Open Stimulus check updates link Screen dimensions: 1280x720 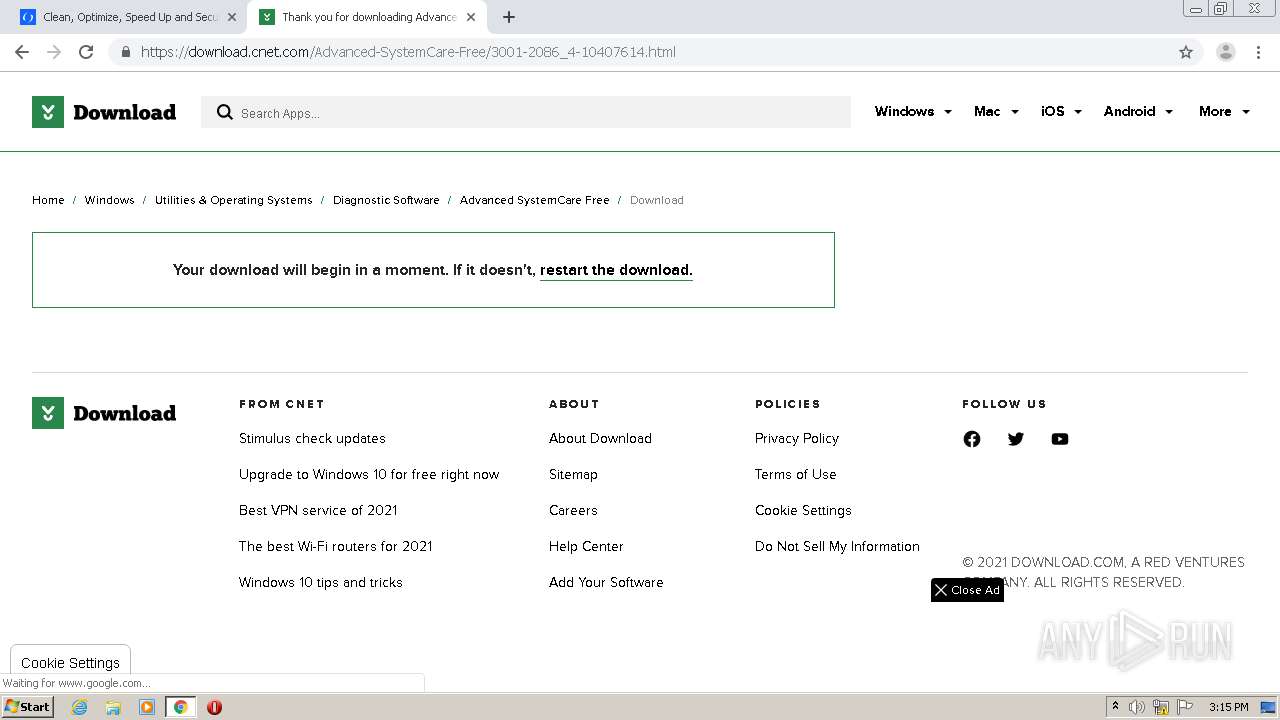pyautogui.click(x=312, y=438)
